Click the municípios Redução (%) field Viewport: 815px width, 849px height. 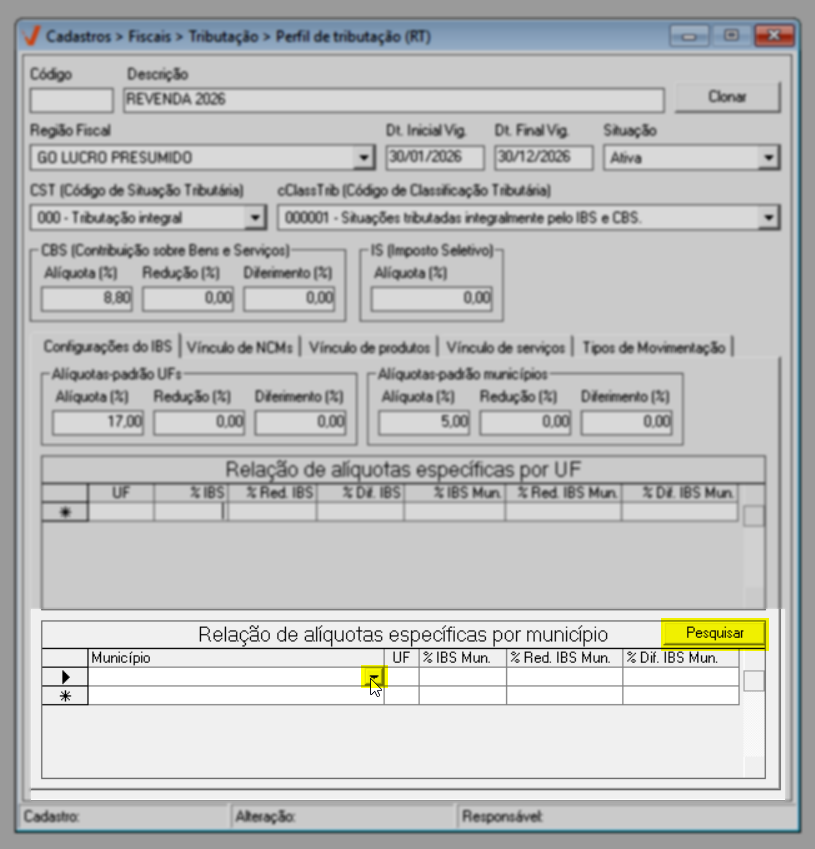tap(525, 422)
